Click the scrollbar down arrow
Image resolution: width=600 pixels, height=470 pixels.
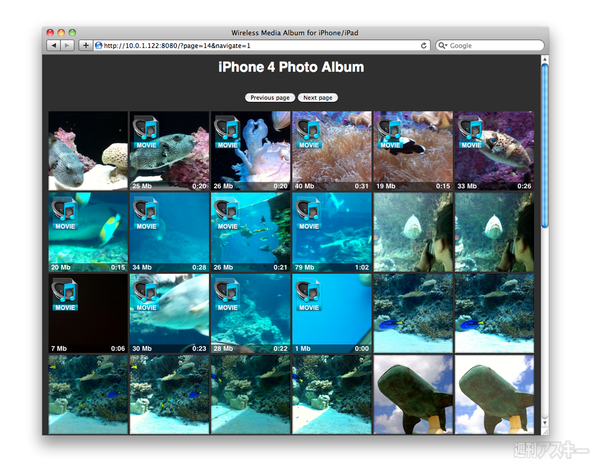(x=545, y=423)
